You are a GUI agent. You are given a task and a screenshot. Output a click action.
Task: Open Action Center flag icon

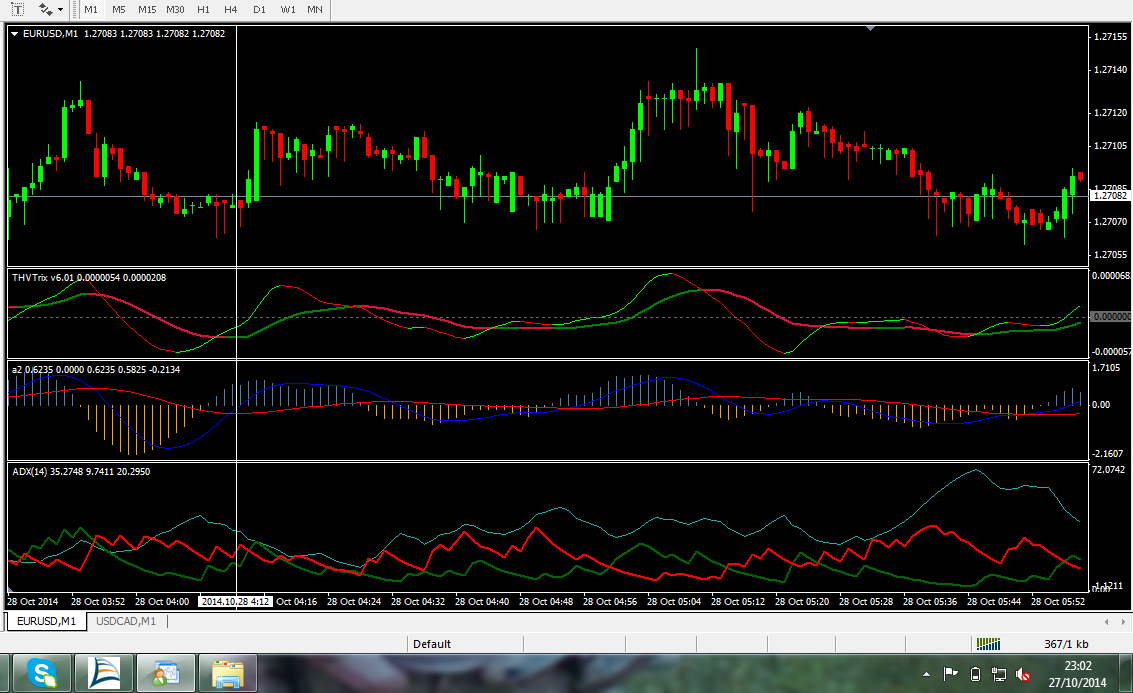(x=950, y=674)
